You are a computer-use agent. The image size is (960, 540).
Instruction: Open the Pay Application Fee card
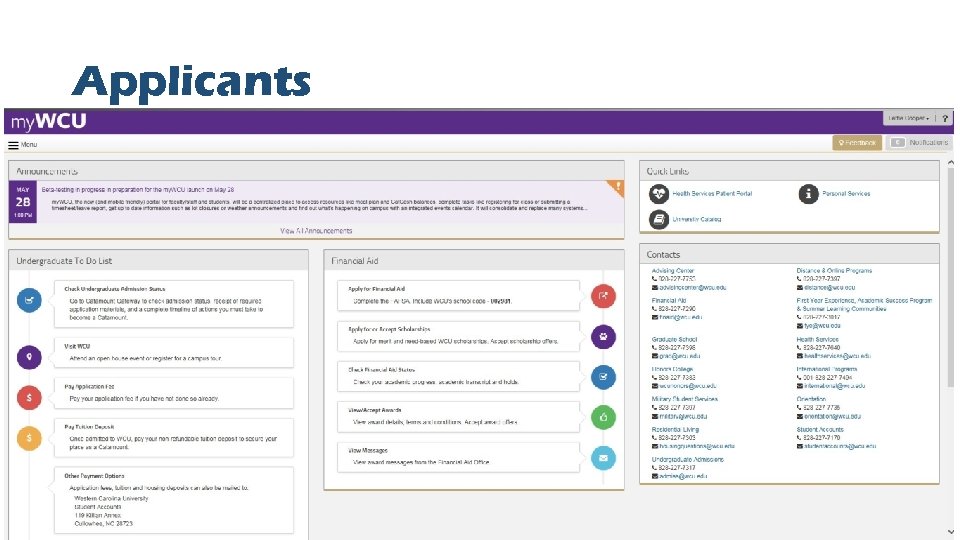[174, 393]
